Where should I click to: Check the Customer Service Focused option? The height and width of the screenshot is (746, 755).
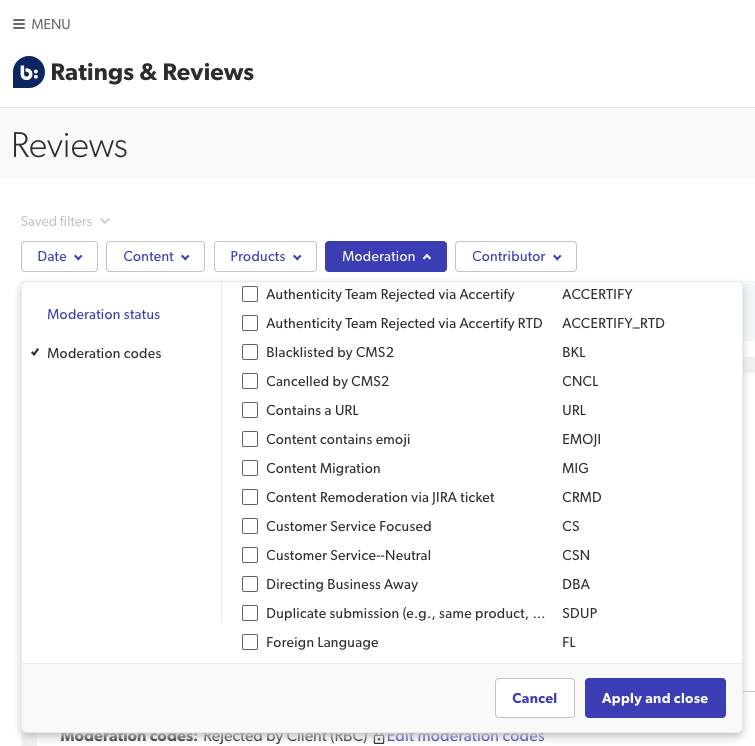pos(250,526)
